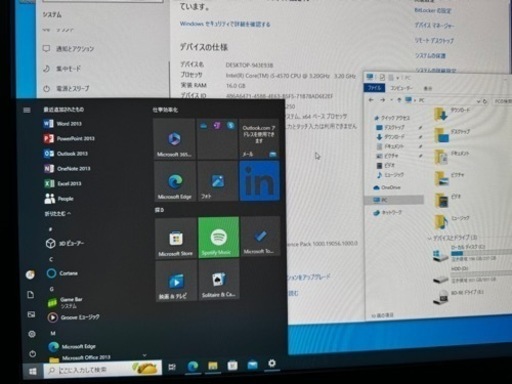Screen dimensions: 512x384
Task: Open Explorer address bar history dropdown
Action: click(479, 101)
